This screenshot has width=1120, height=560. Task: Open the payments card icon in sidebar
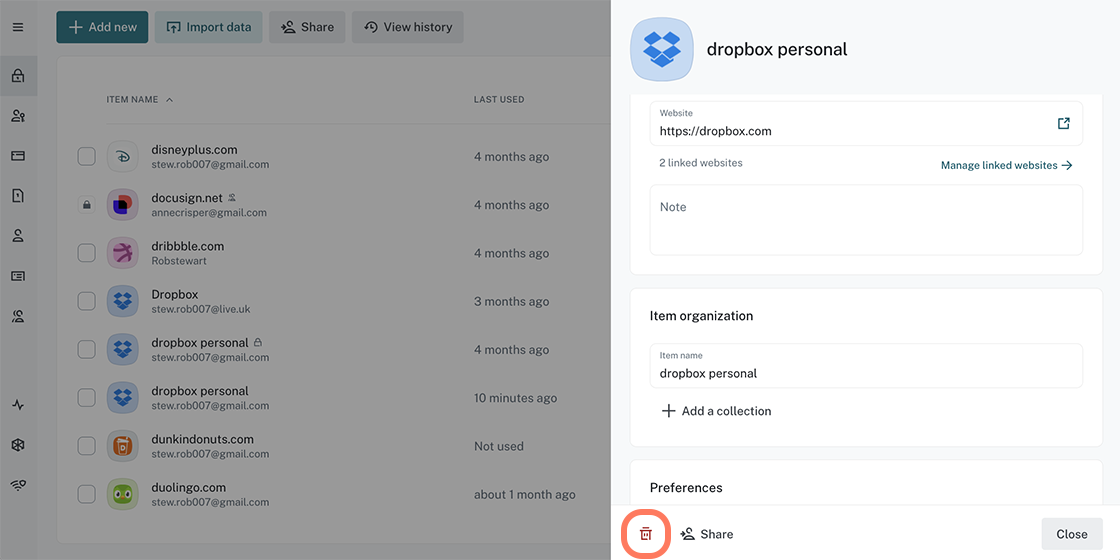click(x=18, y=156)
